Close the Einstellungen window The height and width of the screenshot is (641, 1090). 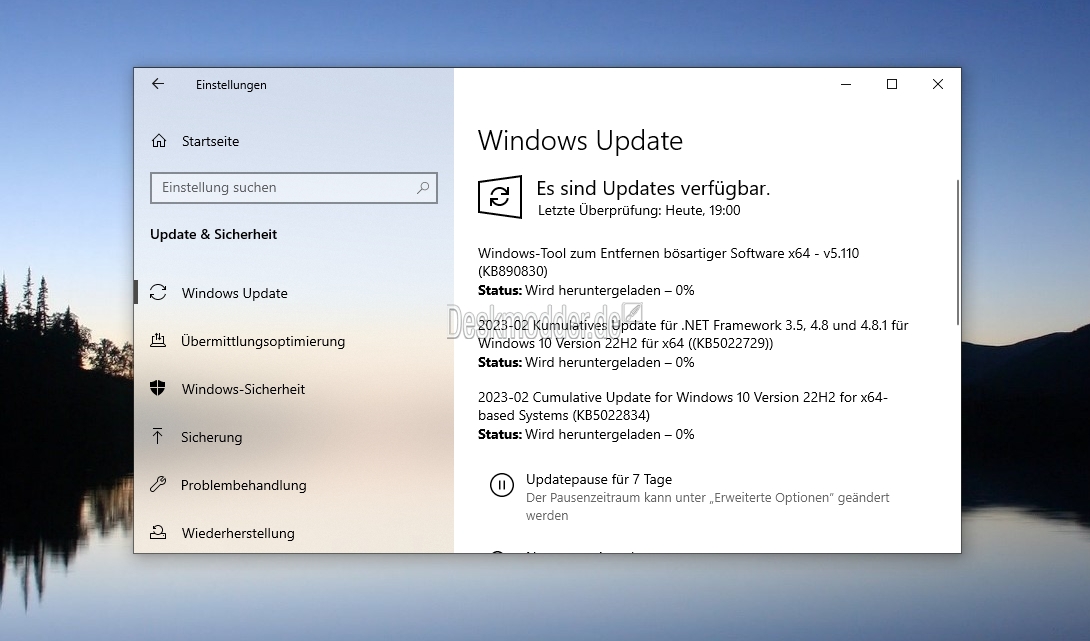tap(938, 84)
